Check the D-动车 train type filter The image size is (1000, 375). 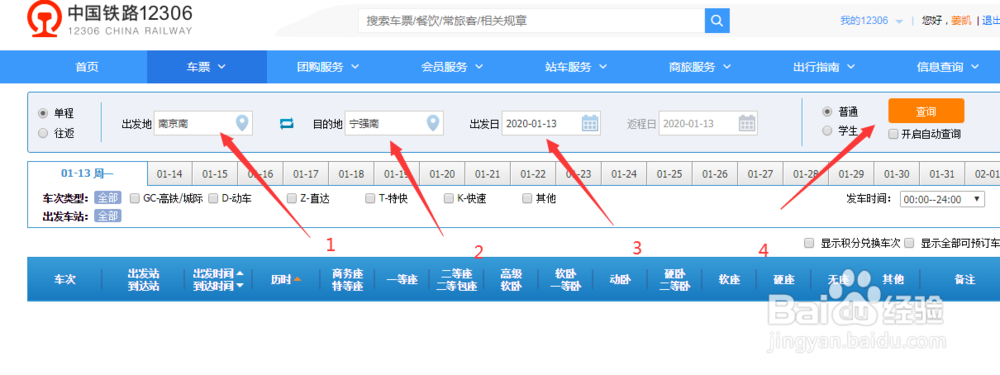(x=213, y=198)
